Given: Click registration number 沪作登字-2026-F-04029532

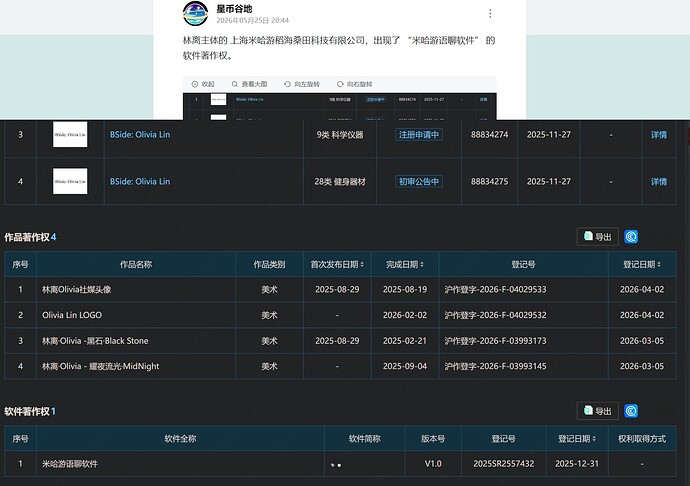Looking at the screenshot, I should 495,315.
